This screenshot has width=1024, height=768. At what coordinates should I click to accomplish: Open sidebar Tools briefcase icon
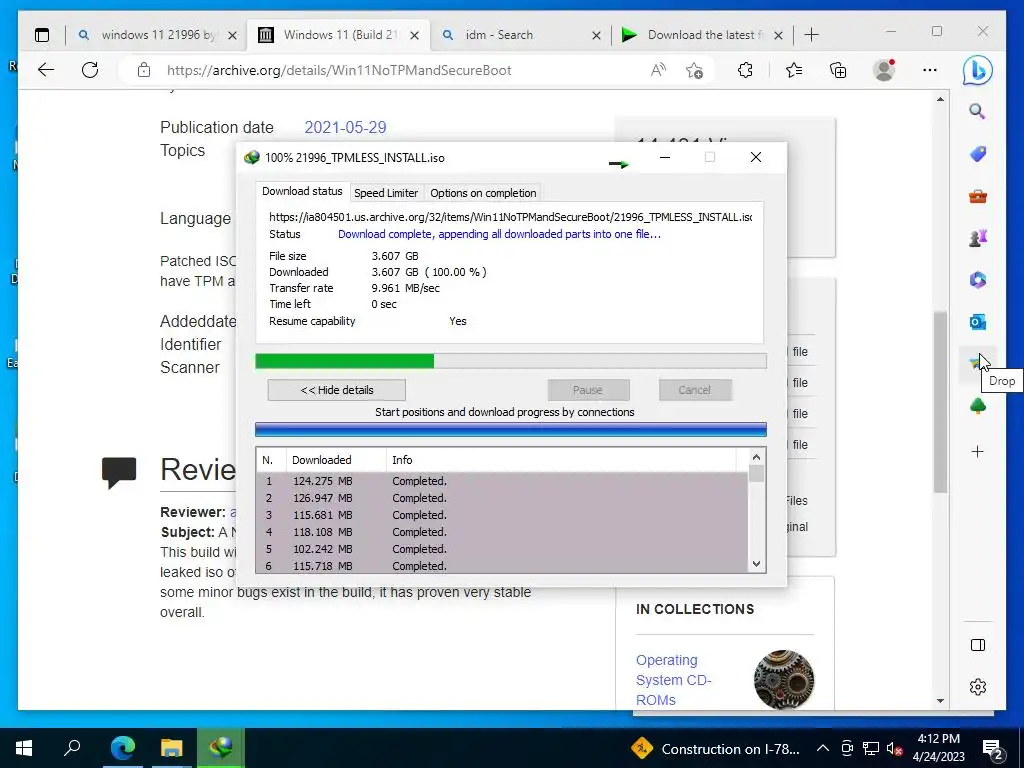click(978, 196)
